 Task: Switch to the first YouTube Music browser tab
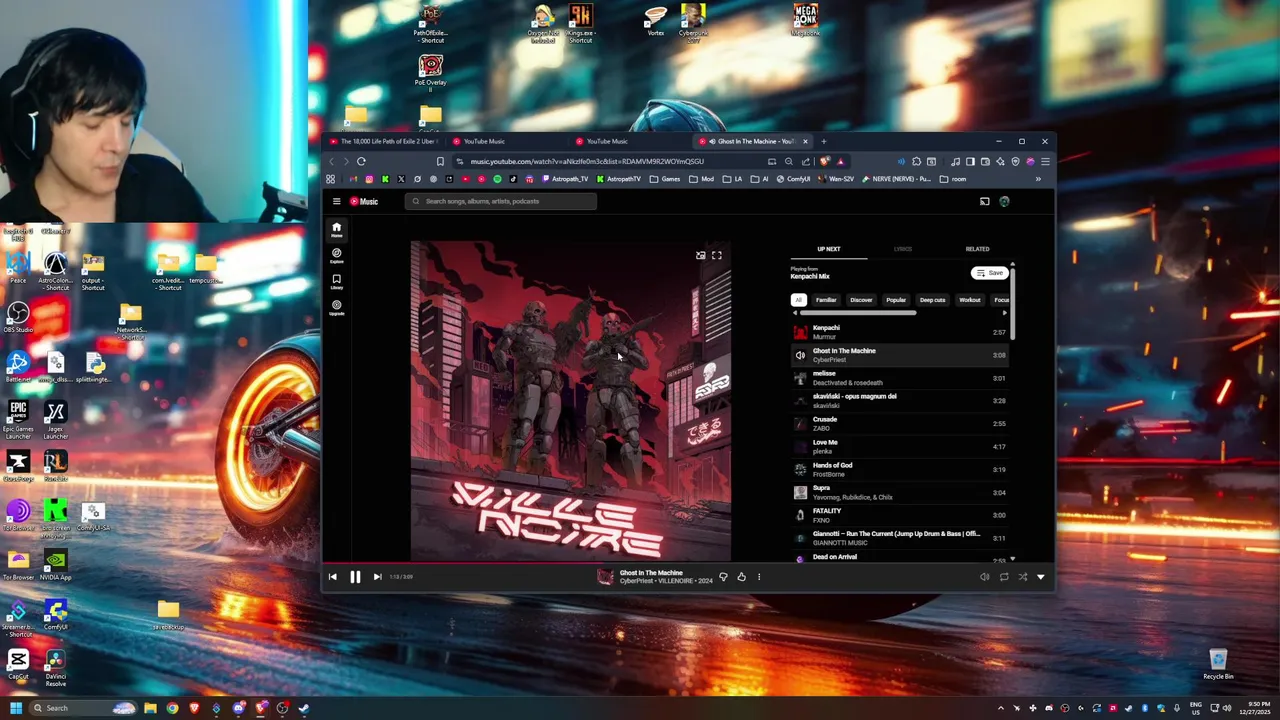[x=506, y=141]
